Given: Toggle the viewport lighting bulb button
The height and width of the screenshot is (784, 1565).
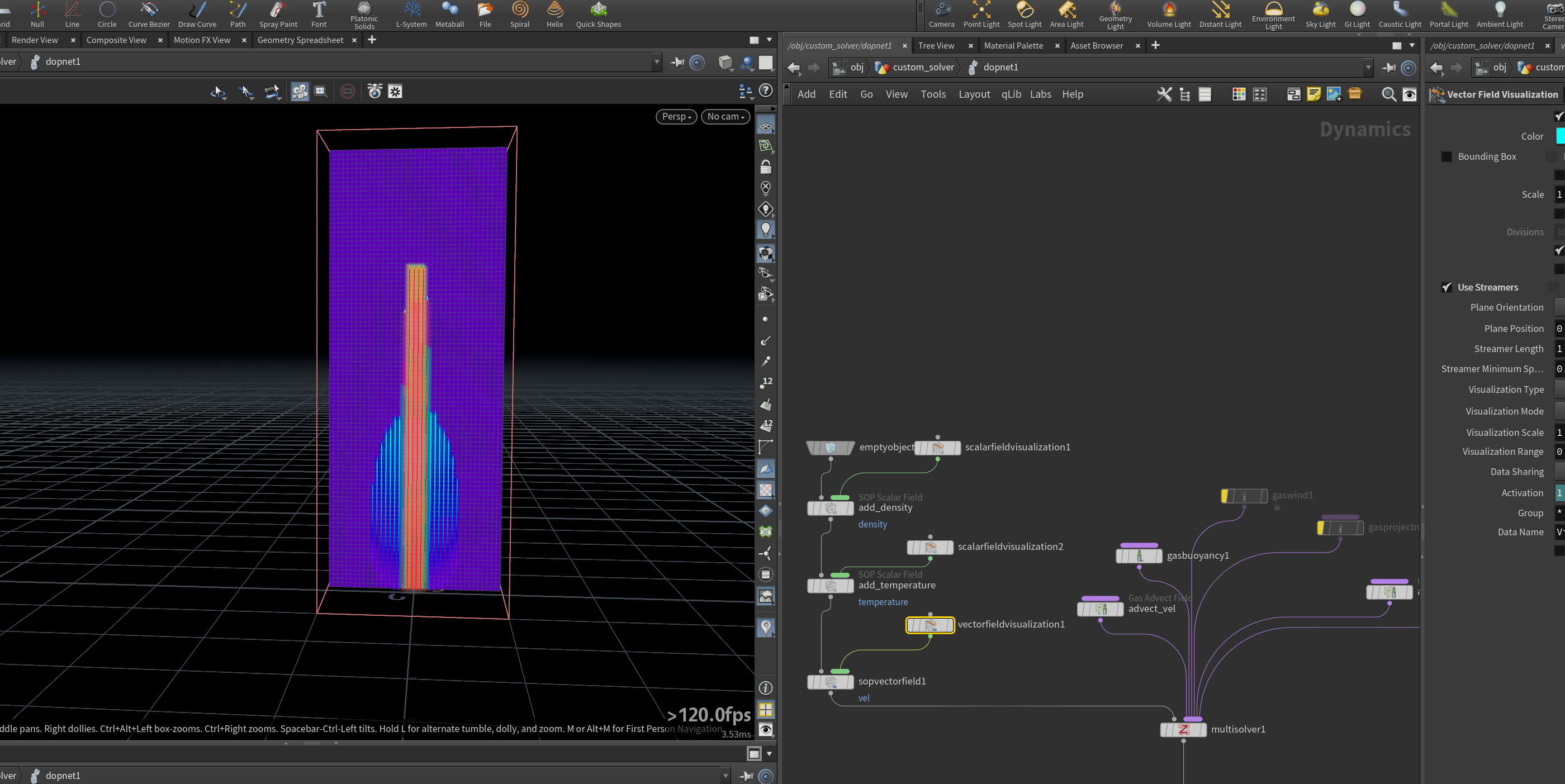Looking at the screenshot, I should pyautogui.click(x=766, y=230).
